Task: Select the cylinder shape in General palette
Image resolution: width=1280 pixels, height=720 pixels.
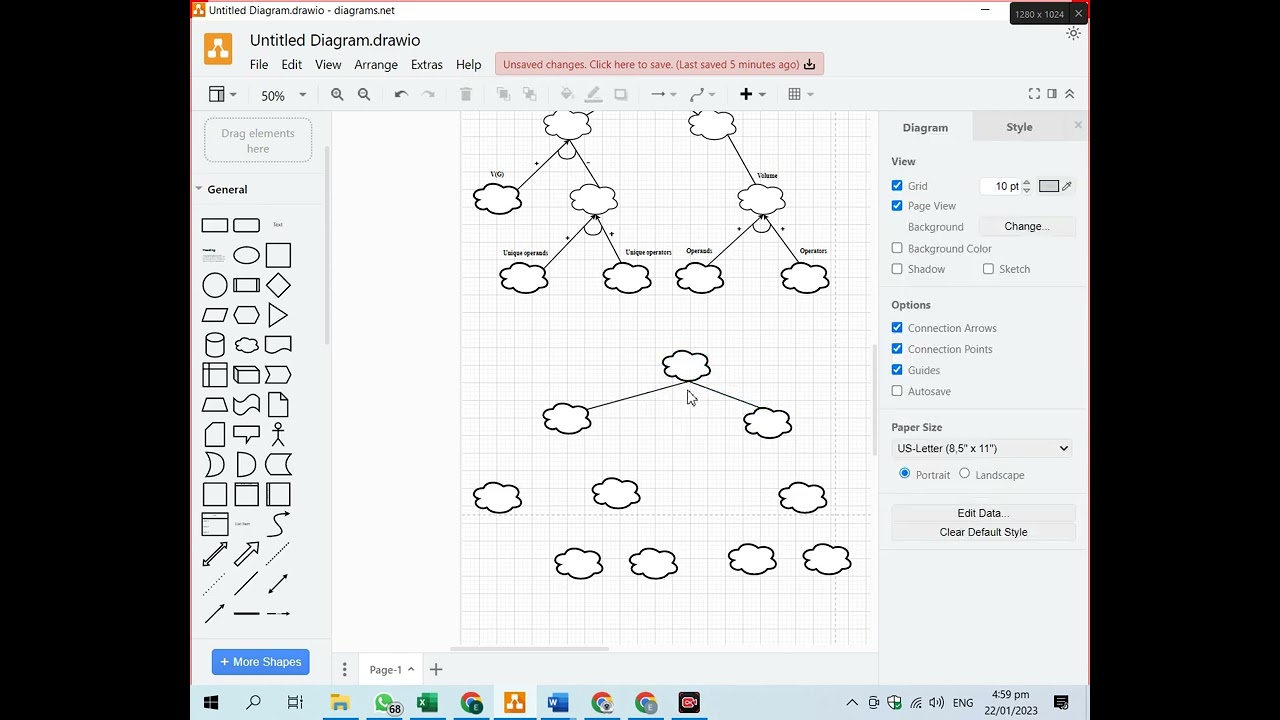Action: pos(215,345)
